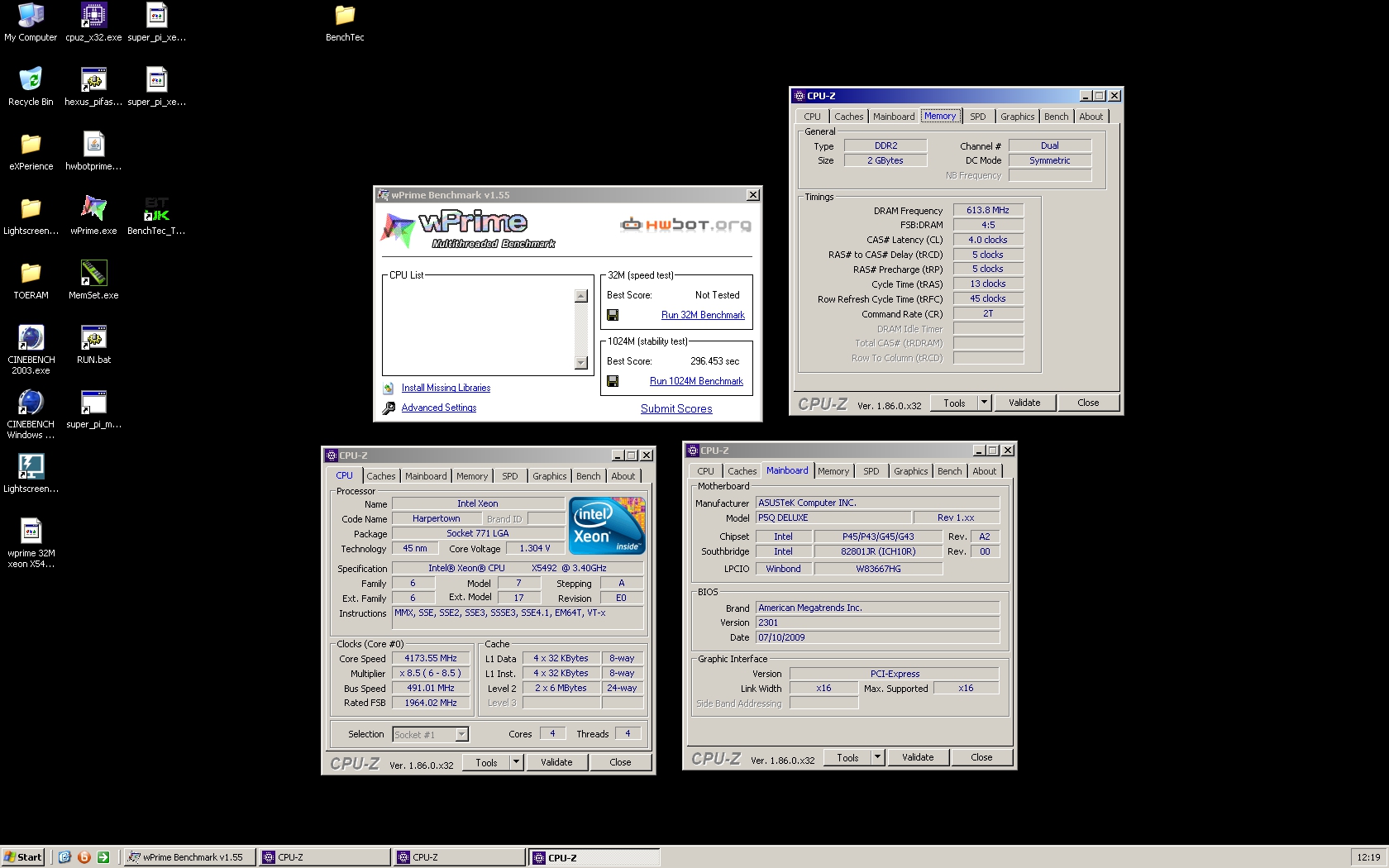Screen dimensions: 1389x868
Task: Launch cpuz_x32.exe desktop shortcut
Action: pyautogui.click(x=93, y=22)
